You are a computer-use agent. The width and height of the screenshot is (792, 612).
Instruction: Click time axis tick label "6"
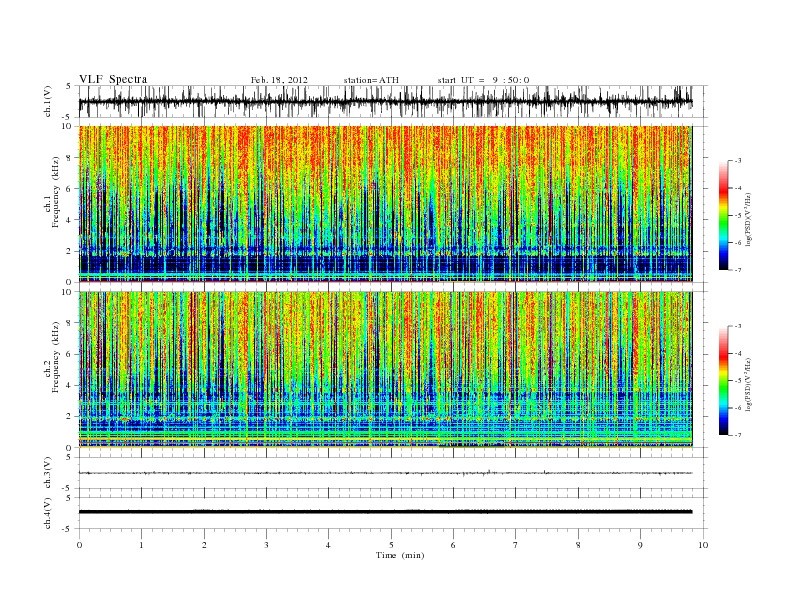(454, 545)
